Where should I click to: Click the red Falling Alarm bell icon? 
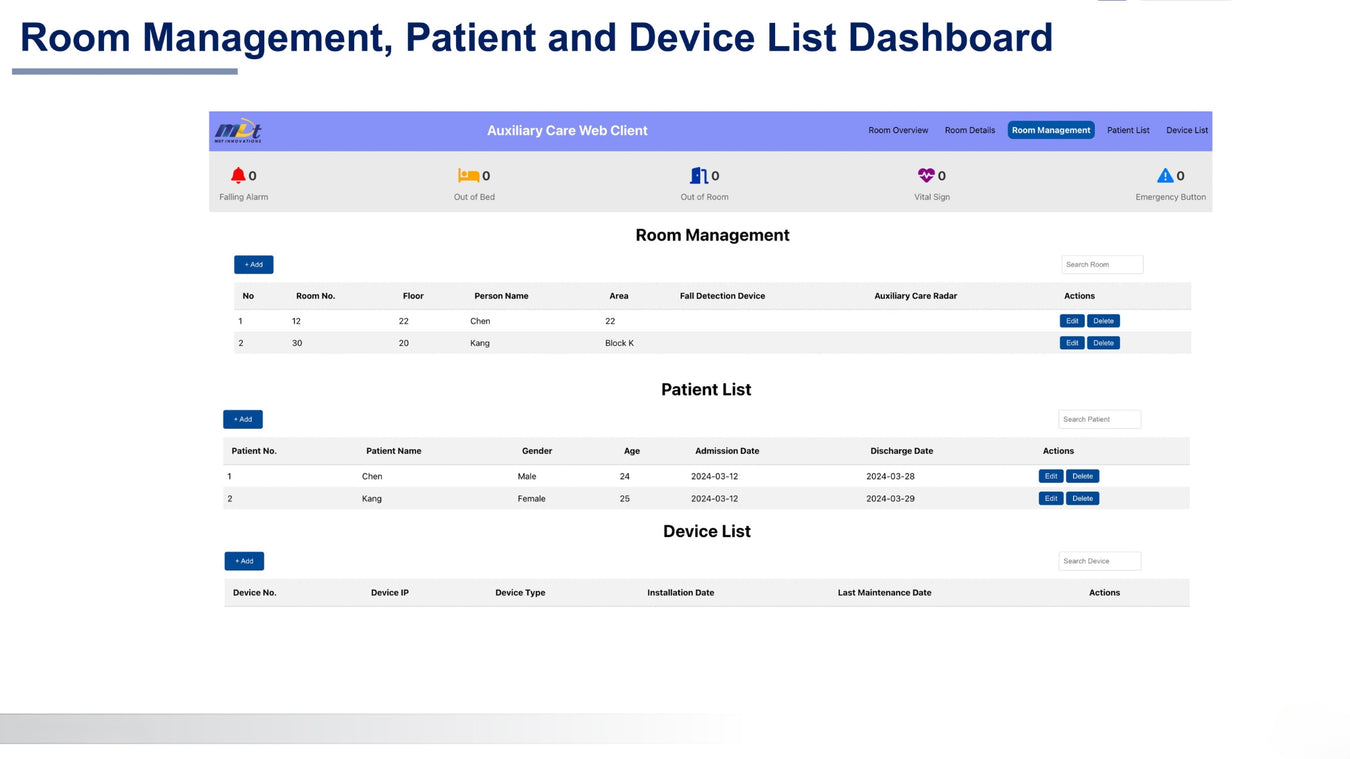[x=238, y=176]
